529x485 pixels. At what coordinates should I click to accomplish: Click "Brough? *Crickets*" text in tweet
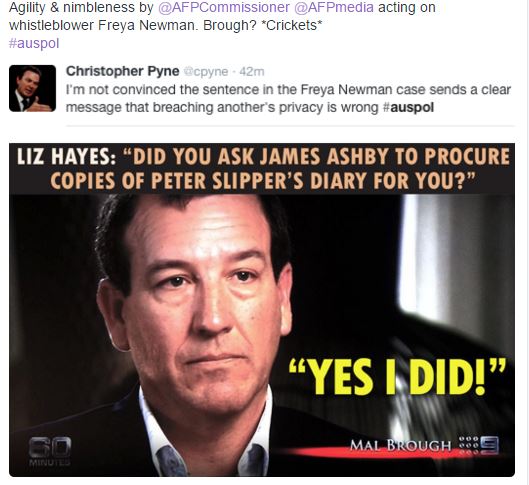pyautogui.click(x=262, y=26)
